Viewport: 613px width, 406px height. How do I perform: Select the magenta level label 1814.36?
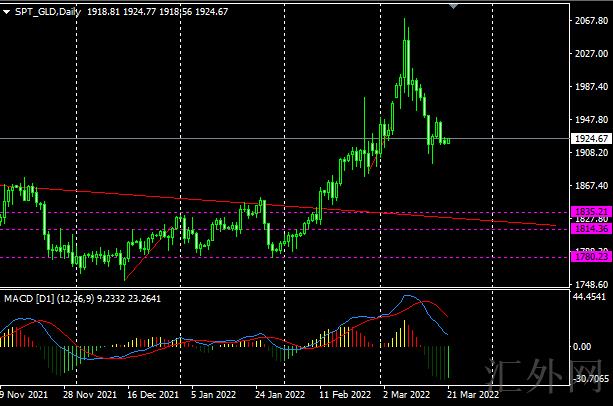coord(591,229)
